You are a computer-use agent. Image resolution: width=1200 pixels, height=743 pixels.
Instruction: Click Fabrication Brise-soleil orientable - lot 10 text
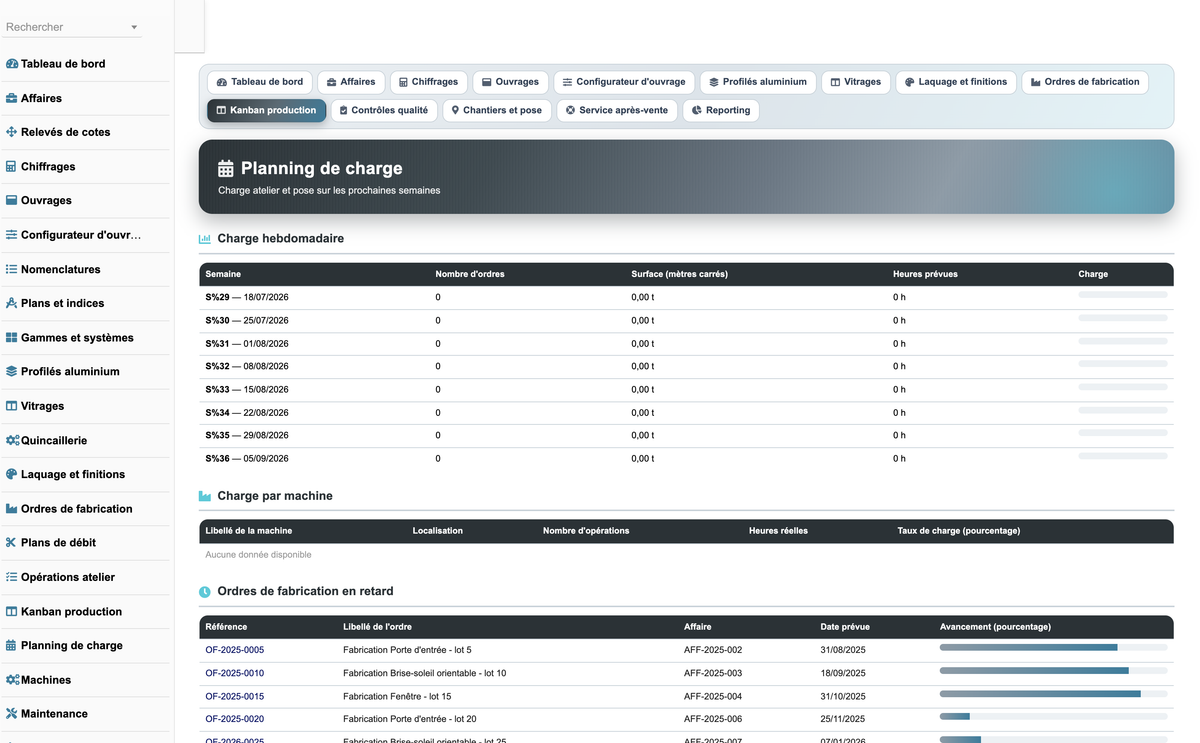pyautogui.click(x=424, y=673)
